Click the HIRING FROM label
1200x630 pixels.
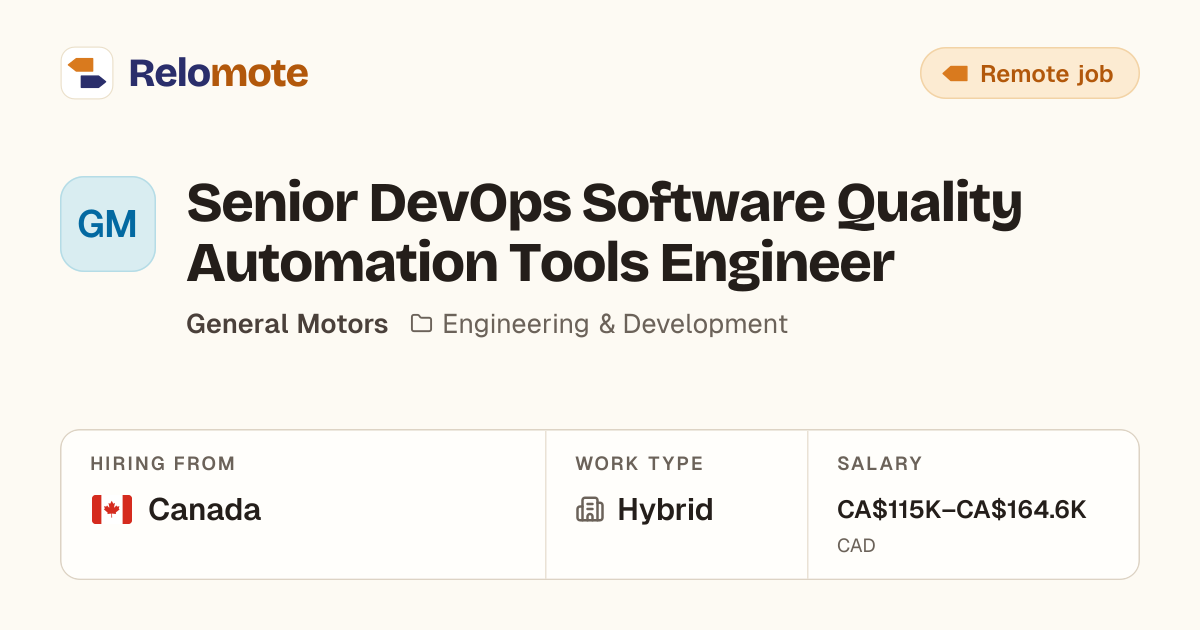(163, 464)
